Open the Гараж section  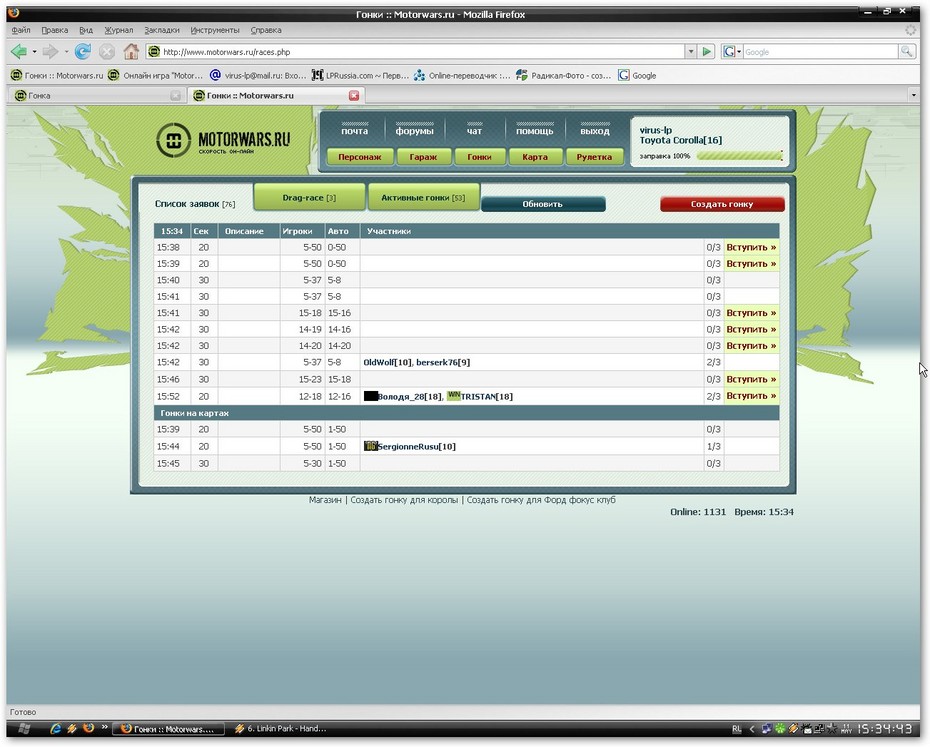(423, 157)
